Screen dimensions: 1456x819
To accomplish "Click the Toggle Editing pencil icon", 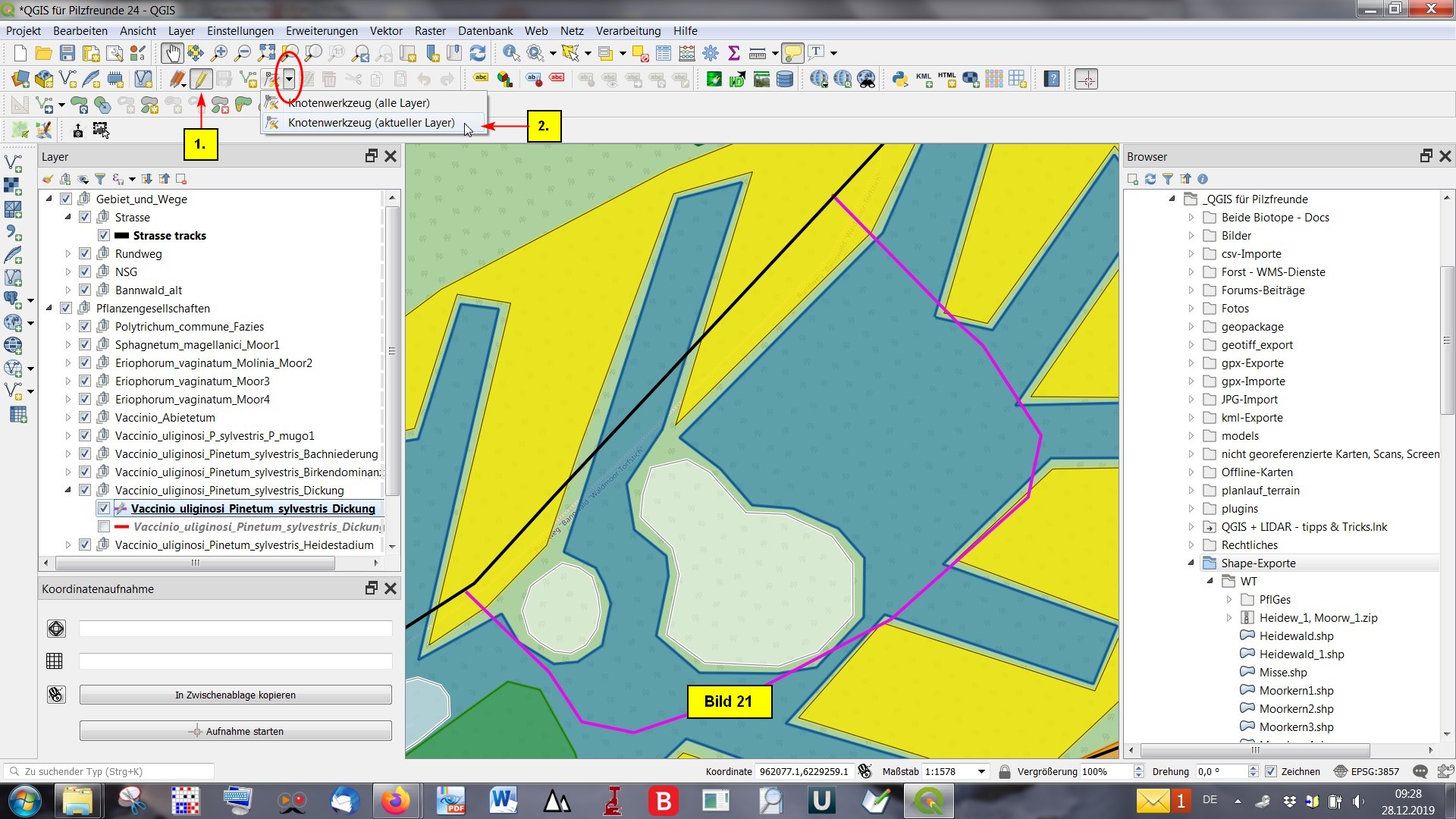I will pos(200,79).
